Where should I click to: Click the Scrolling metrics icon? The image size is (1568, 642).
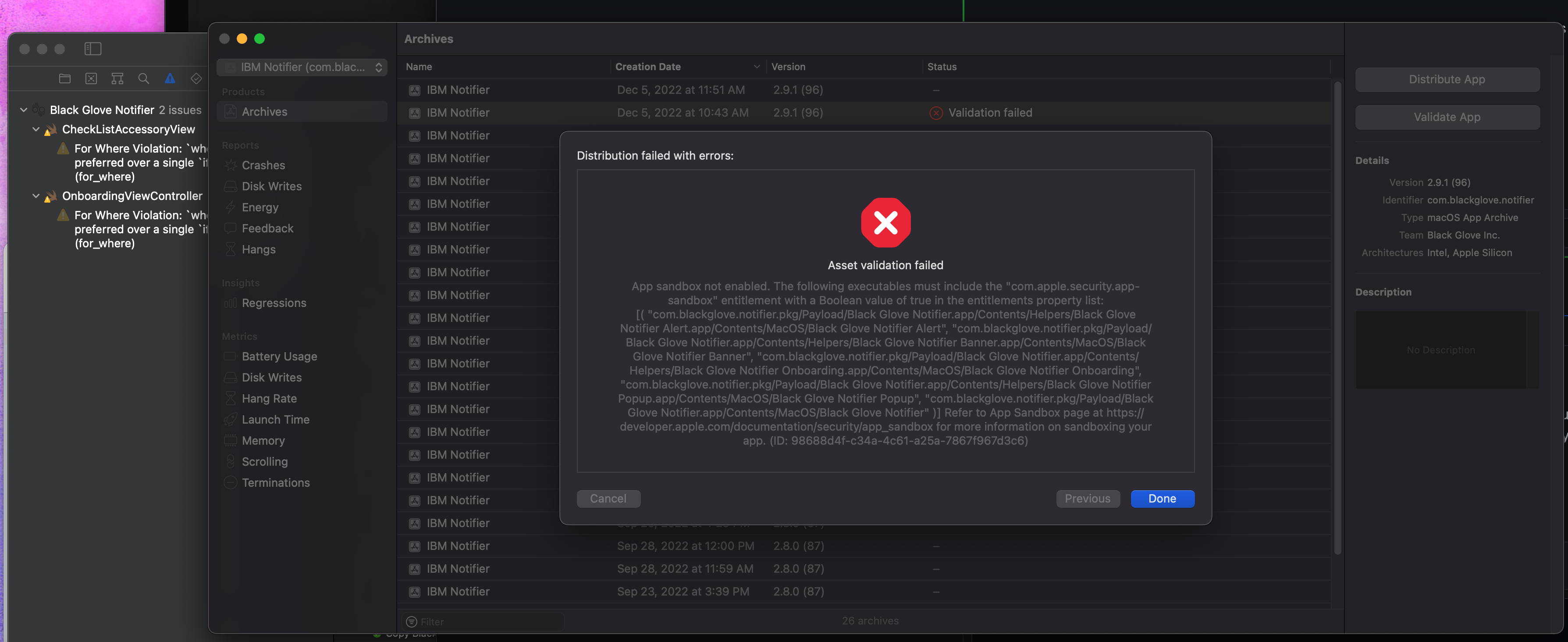point(230,461)
